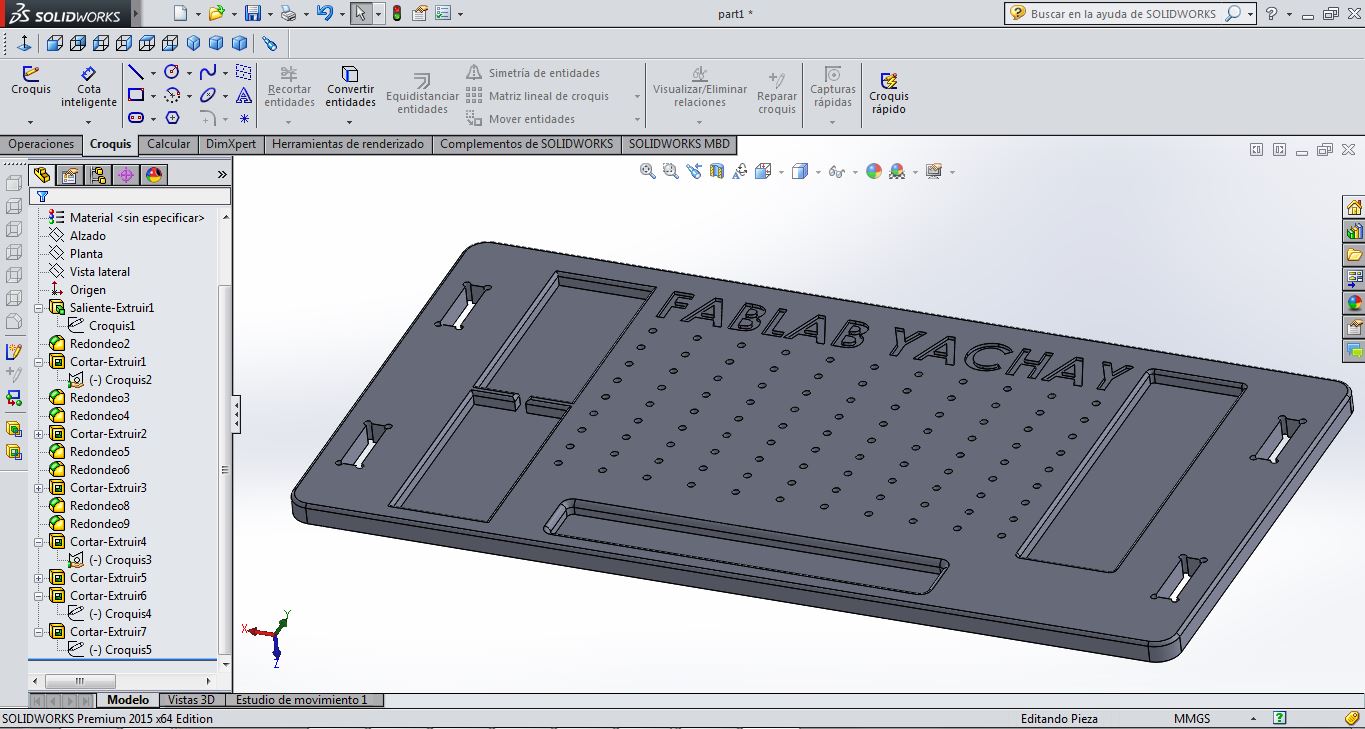Switch to the Calcular tab
Viewport: 1365px width, 729px height.
coord(169,144)
